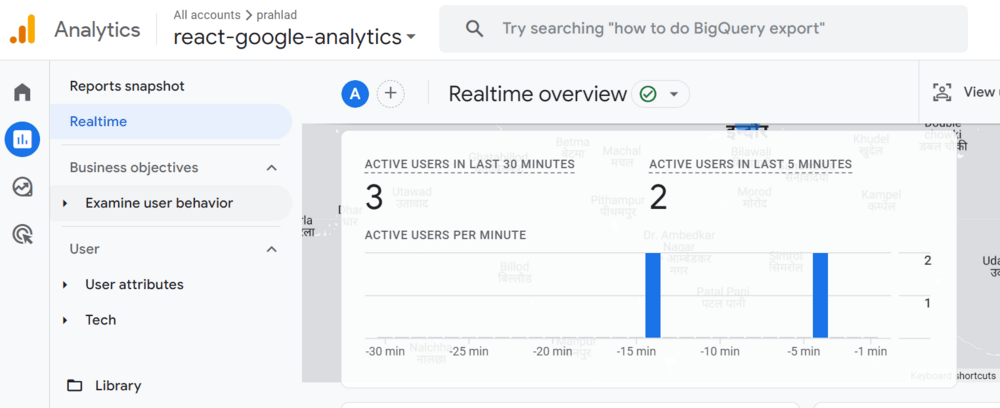Collapse the Business objectives section

tap(272, 168)
